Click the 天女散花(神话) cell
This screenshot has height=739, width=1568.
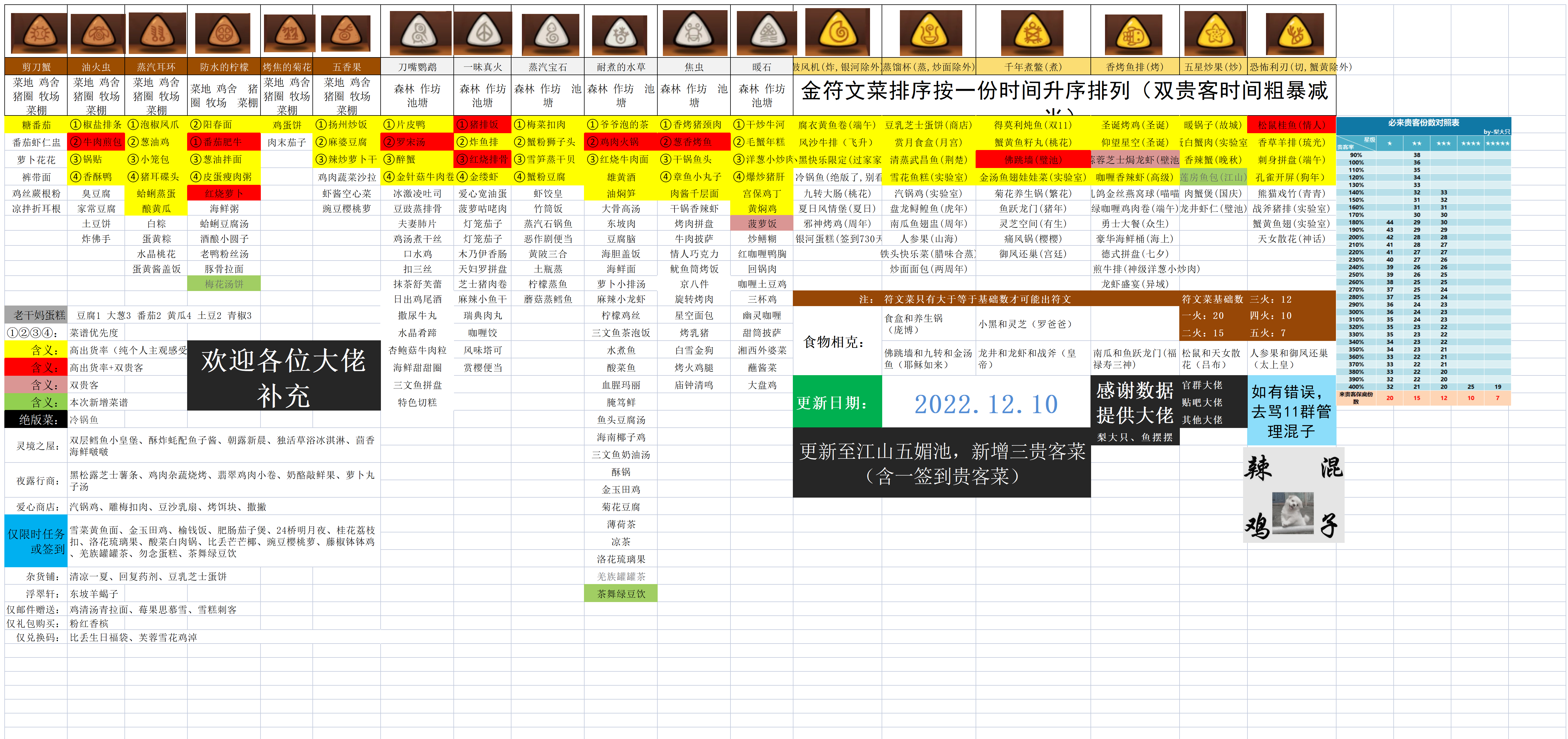(x=1291, y=238)
